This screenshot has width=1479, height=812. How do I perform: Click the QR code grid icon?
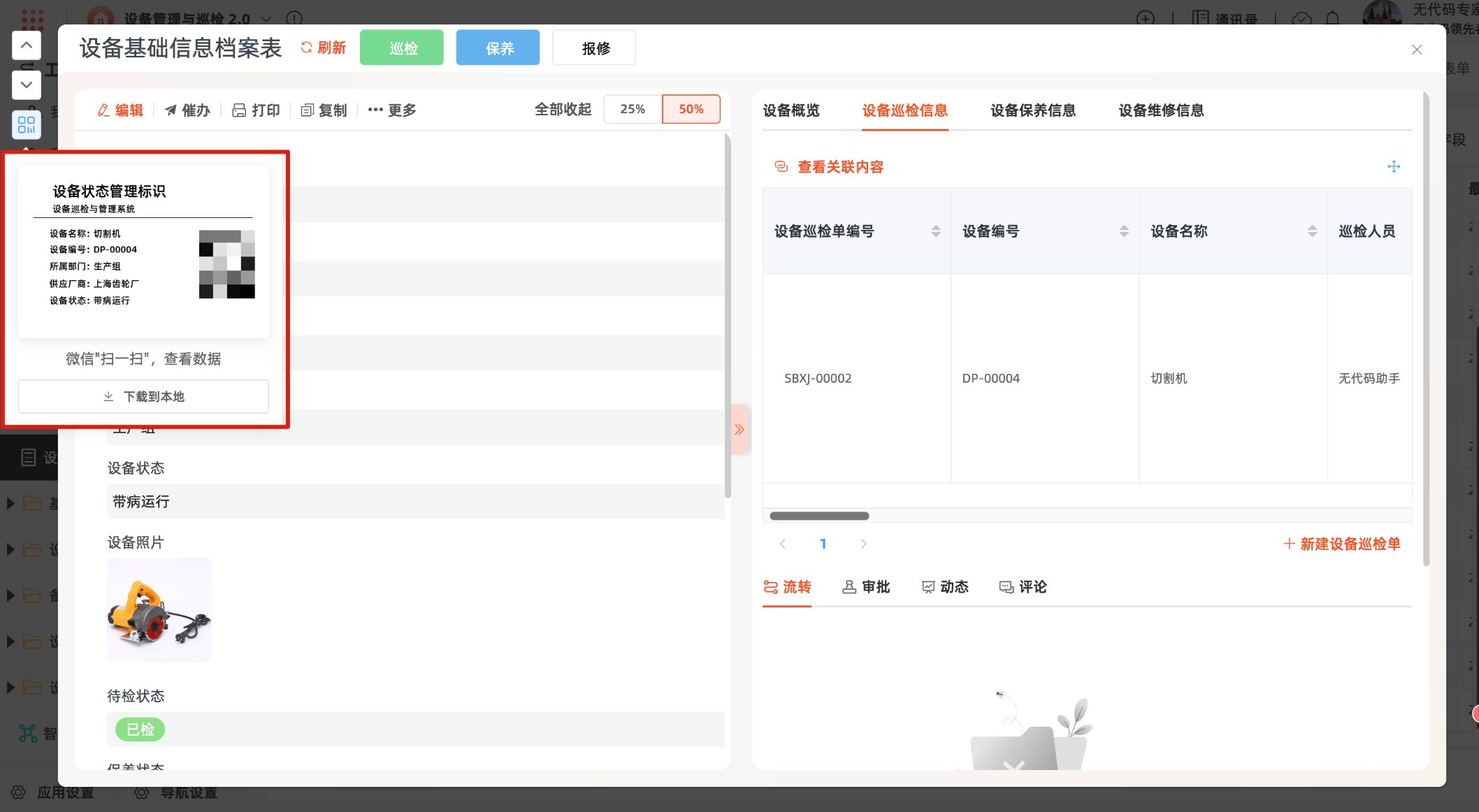pyautogui.click(x=27, y=125)
